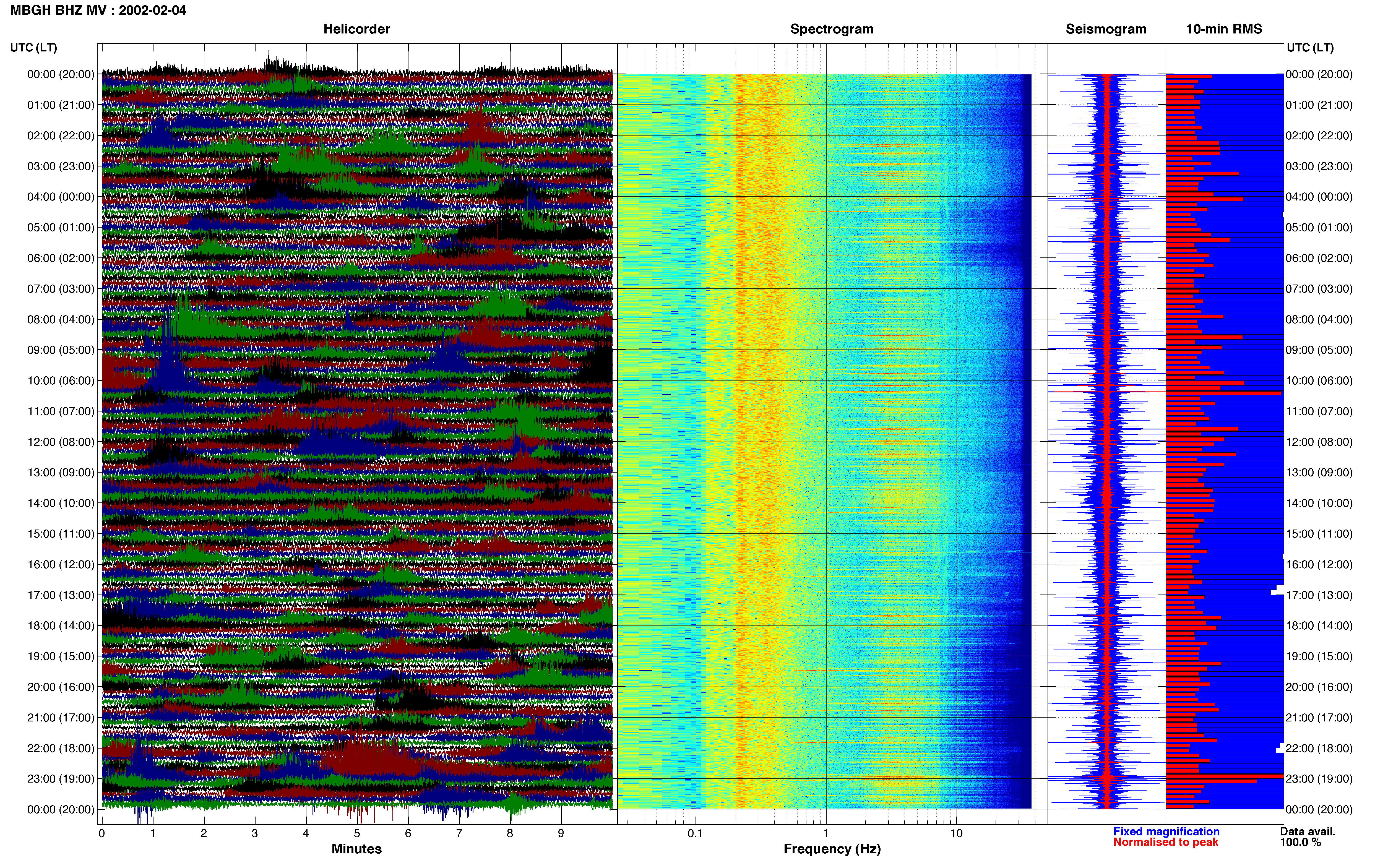Click helicorder minute tick label '2'
Screen dimensions: 1388x868
[204, 833]
